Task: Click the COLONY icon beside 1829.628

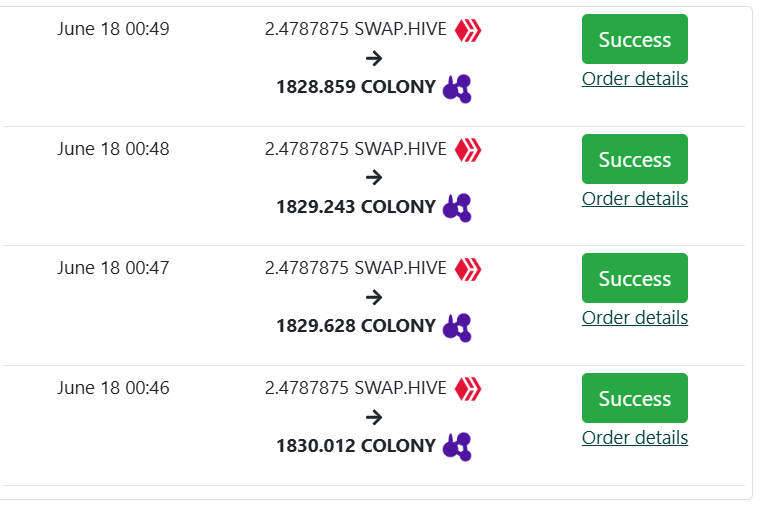Action: tap(457, 328)
